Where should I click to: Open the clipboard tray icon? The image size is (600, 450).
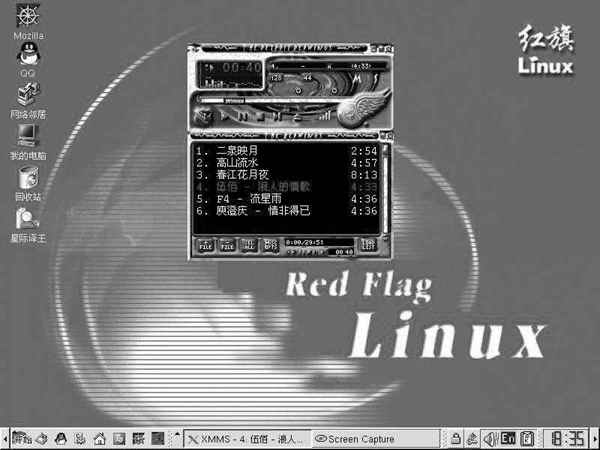(527, 439)
